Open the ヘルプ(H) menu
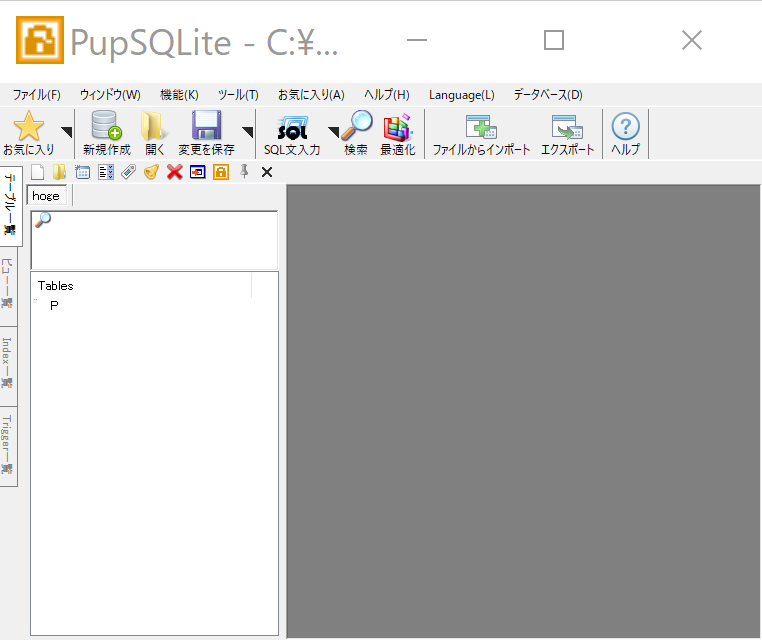The height and width of the screenshot is (641, 762). (x=387, y=95)
